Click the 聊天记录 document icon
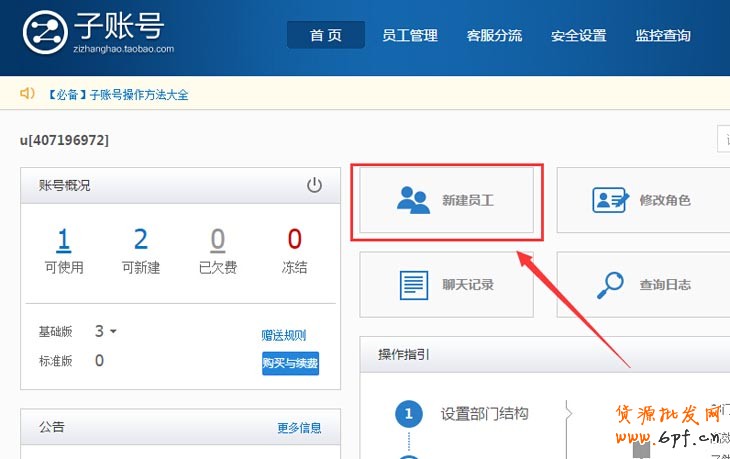 point(414,285)
